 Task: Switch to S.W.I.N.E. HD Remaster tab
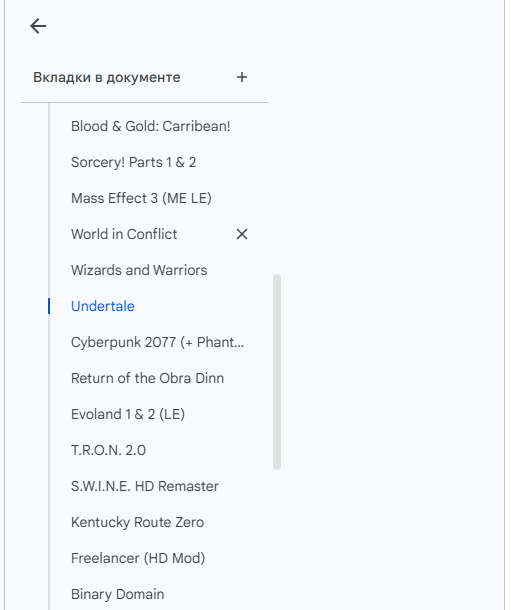tap(145, 486)
